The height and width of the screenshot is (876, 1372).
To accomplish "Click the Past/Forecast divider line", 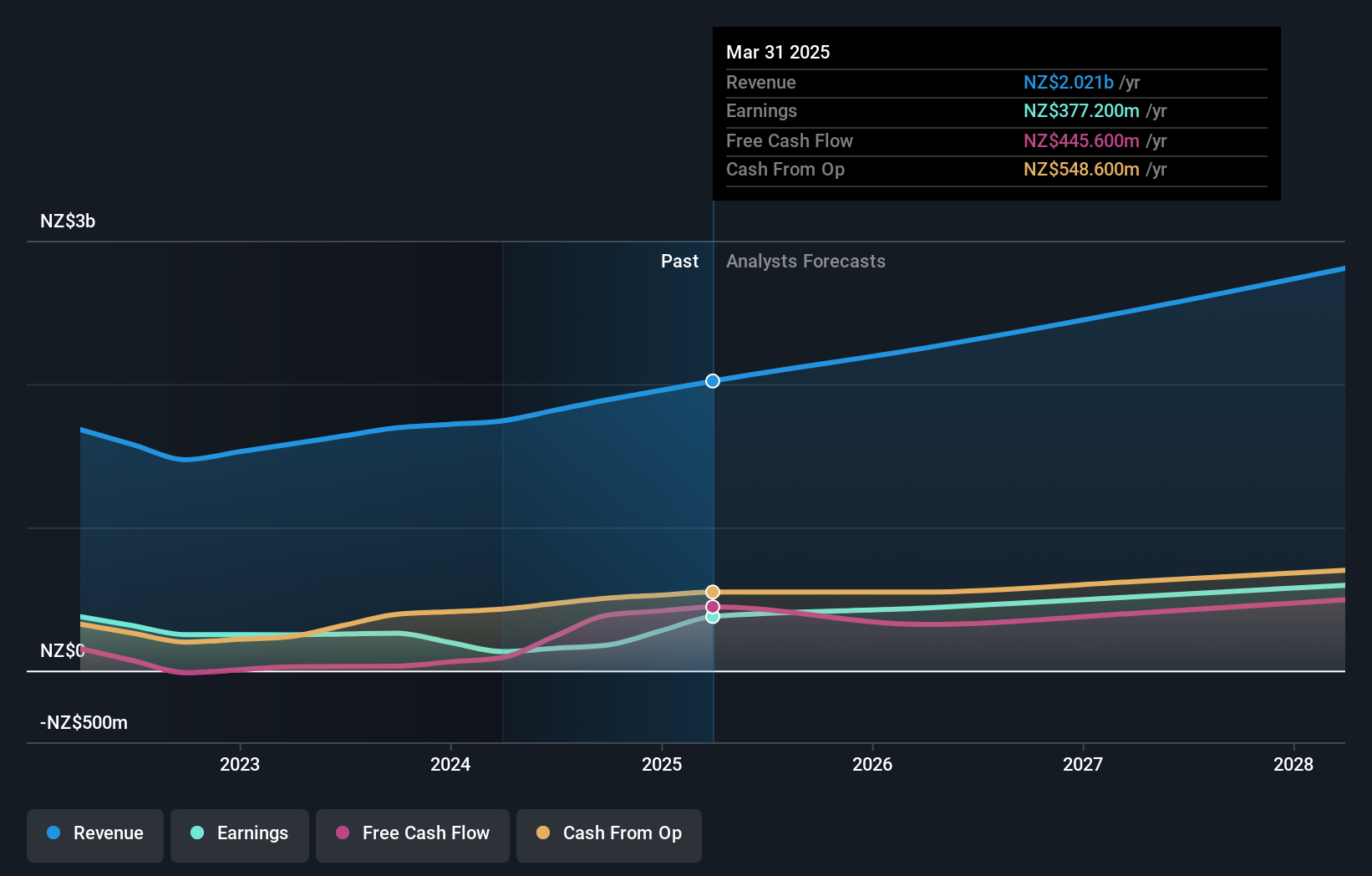I will click(713, 502).
